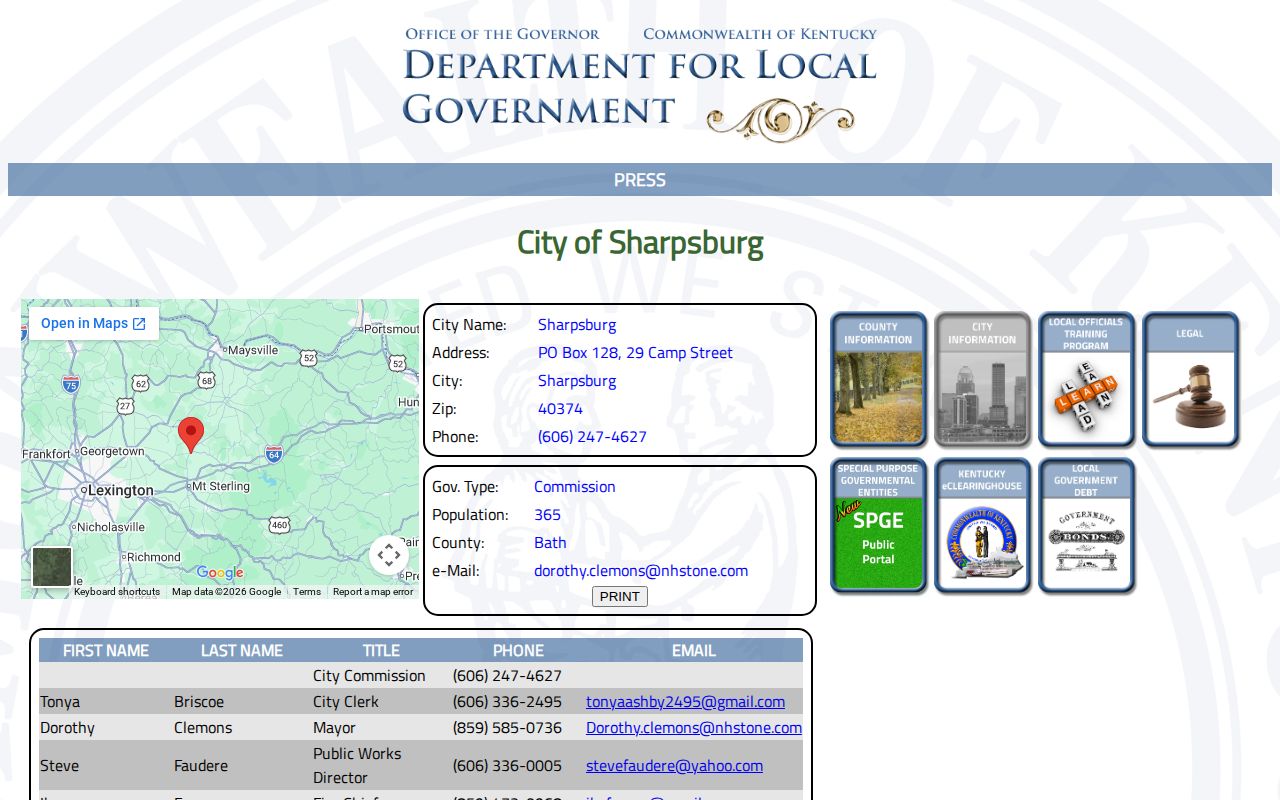Open the SPGE Public Portal tile
The image size is (1280, 800).
tap(878, 526)
